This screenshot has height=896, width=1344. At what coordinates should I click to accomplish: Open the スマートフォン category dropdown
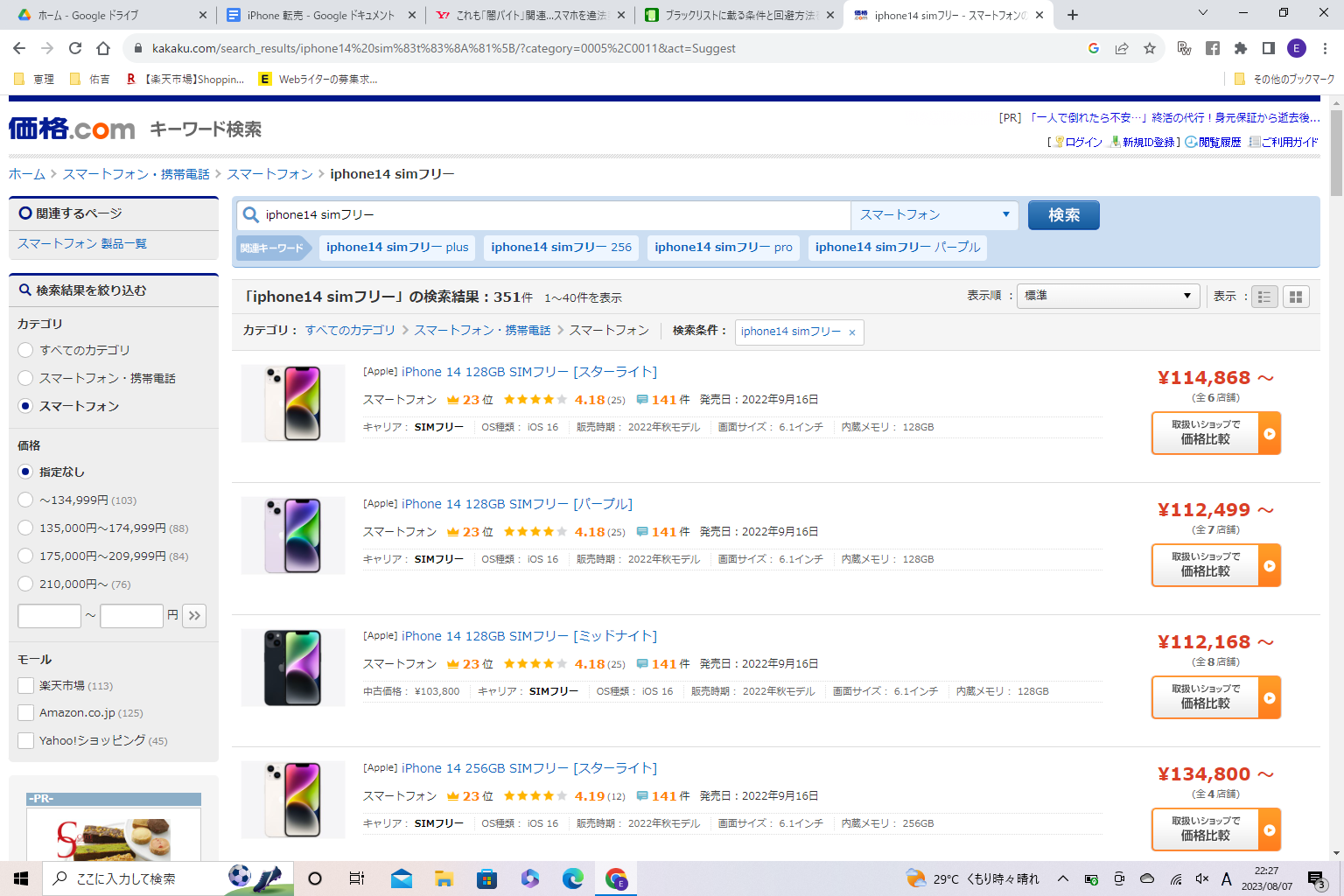coord(934,214)
